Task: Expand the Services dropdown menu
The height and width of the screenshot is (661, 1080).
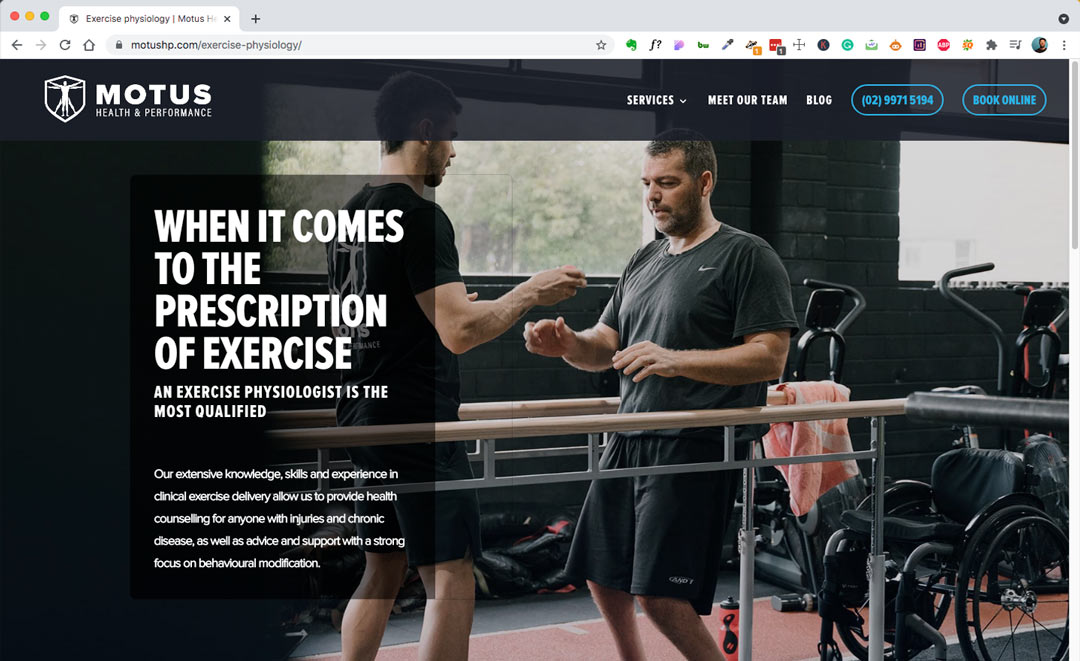Action: pos(656,100)
